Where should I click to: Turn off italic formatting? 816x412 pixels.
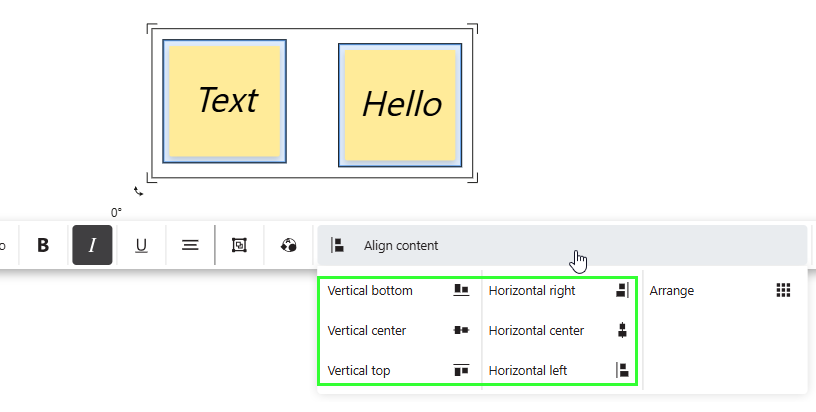point(92,245)
